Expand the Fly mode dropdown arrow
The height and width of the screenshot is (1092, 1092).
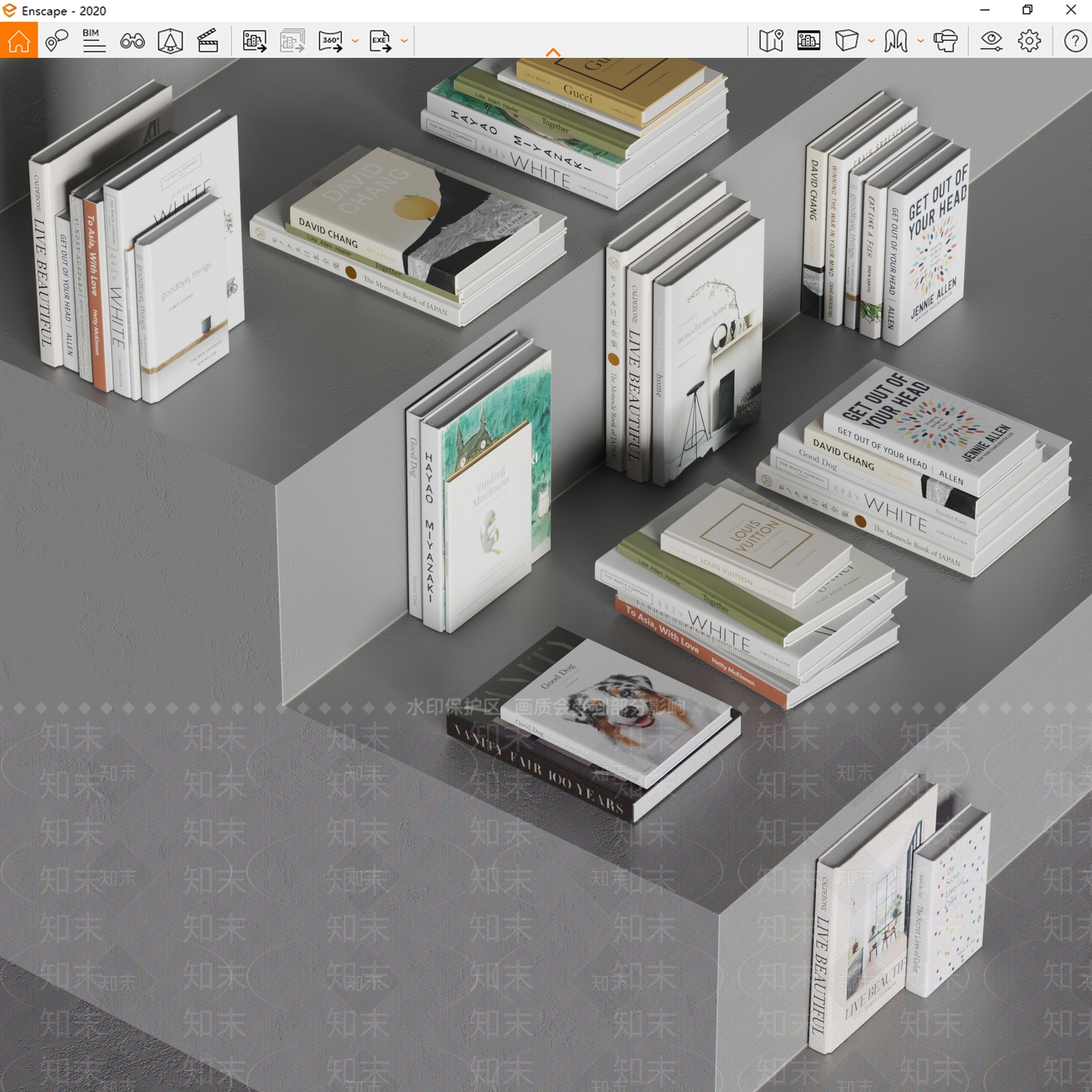(x=920, y=41)
